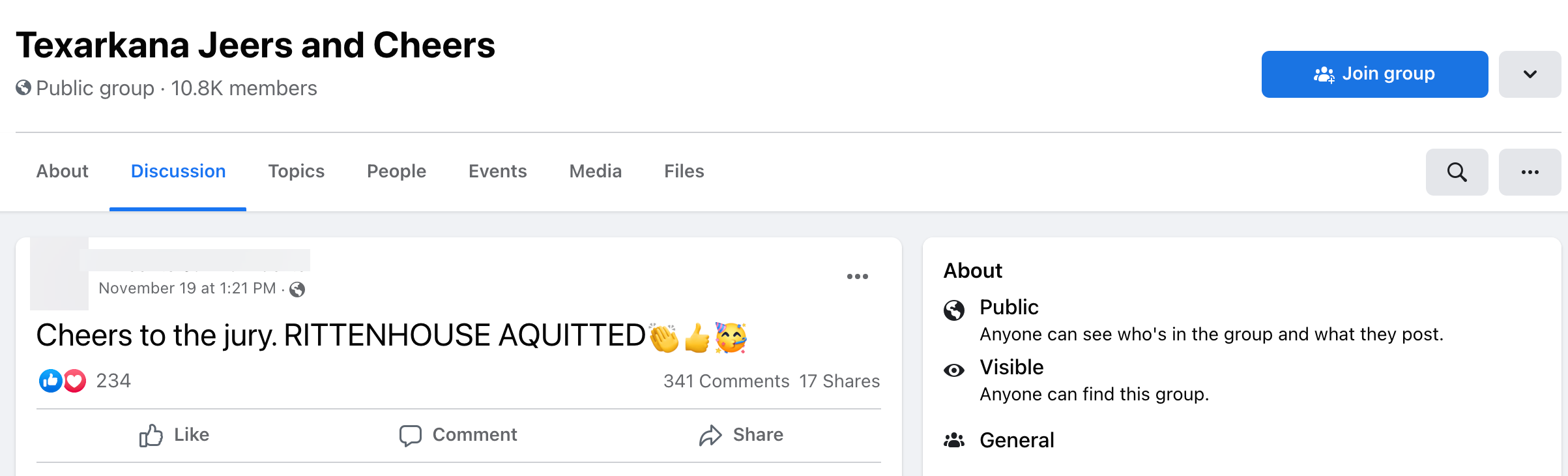
Task: Switch to the About tab
Action: pyautogui.click(x=62, y=171)
